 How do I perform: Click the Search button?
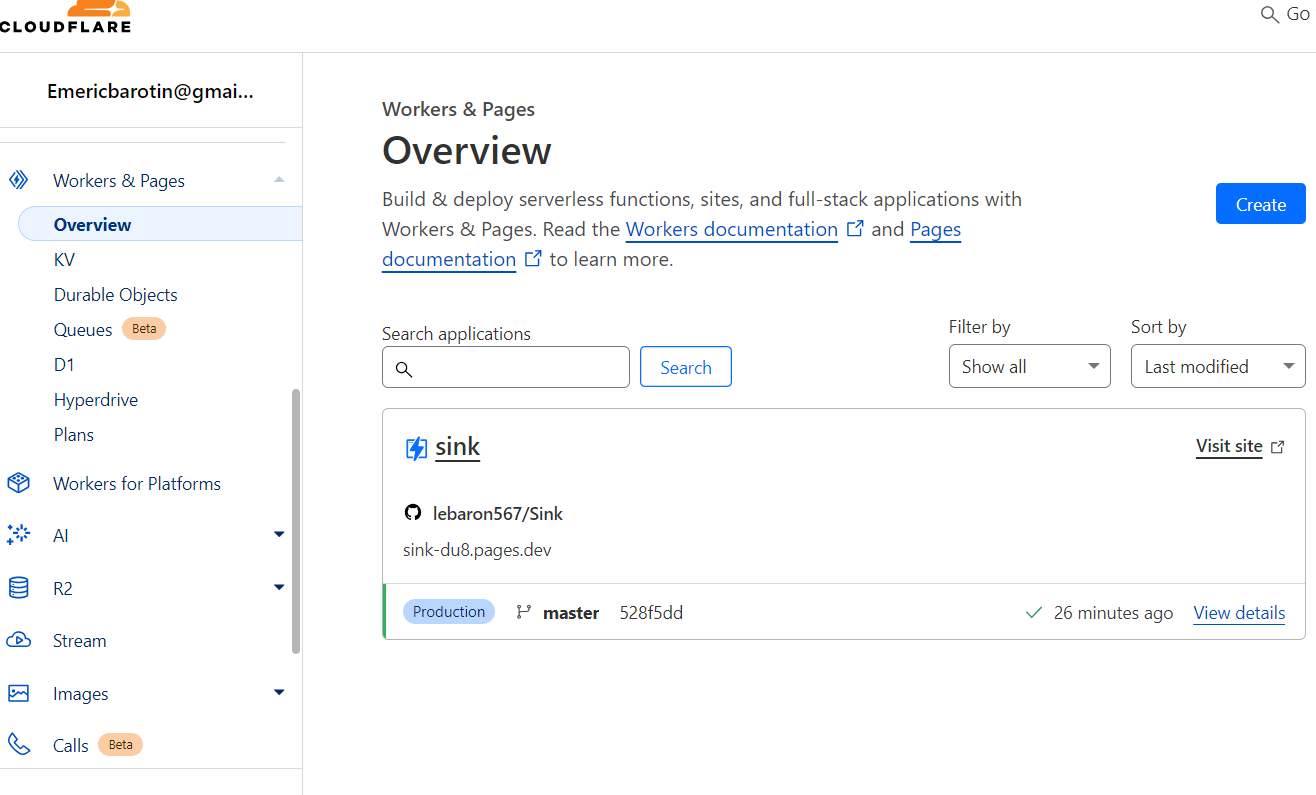coord(686,367)
